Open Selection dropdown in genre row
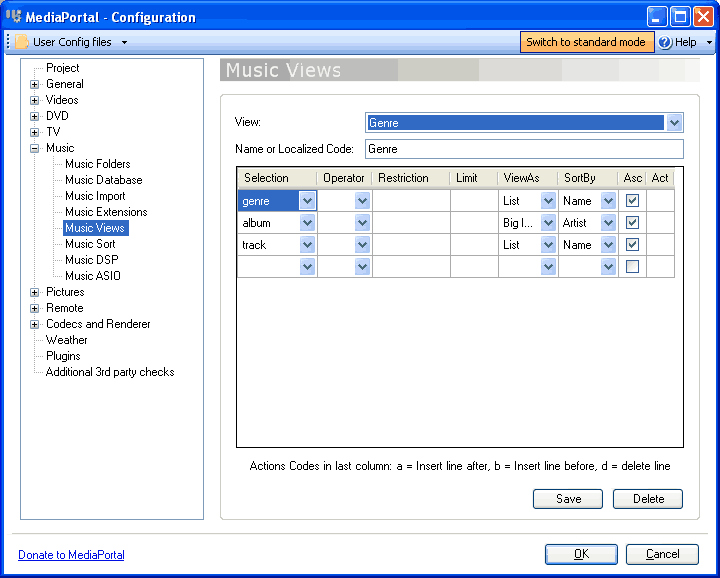Screen dimensions: 720x578 point(307,201)
